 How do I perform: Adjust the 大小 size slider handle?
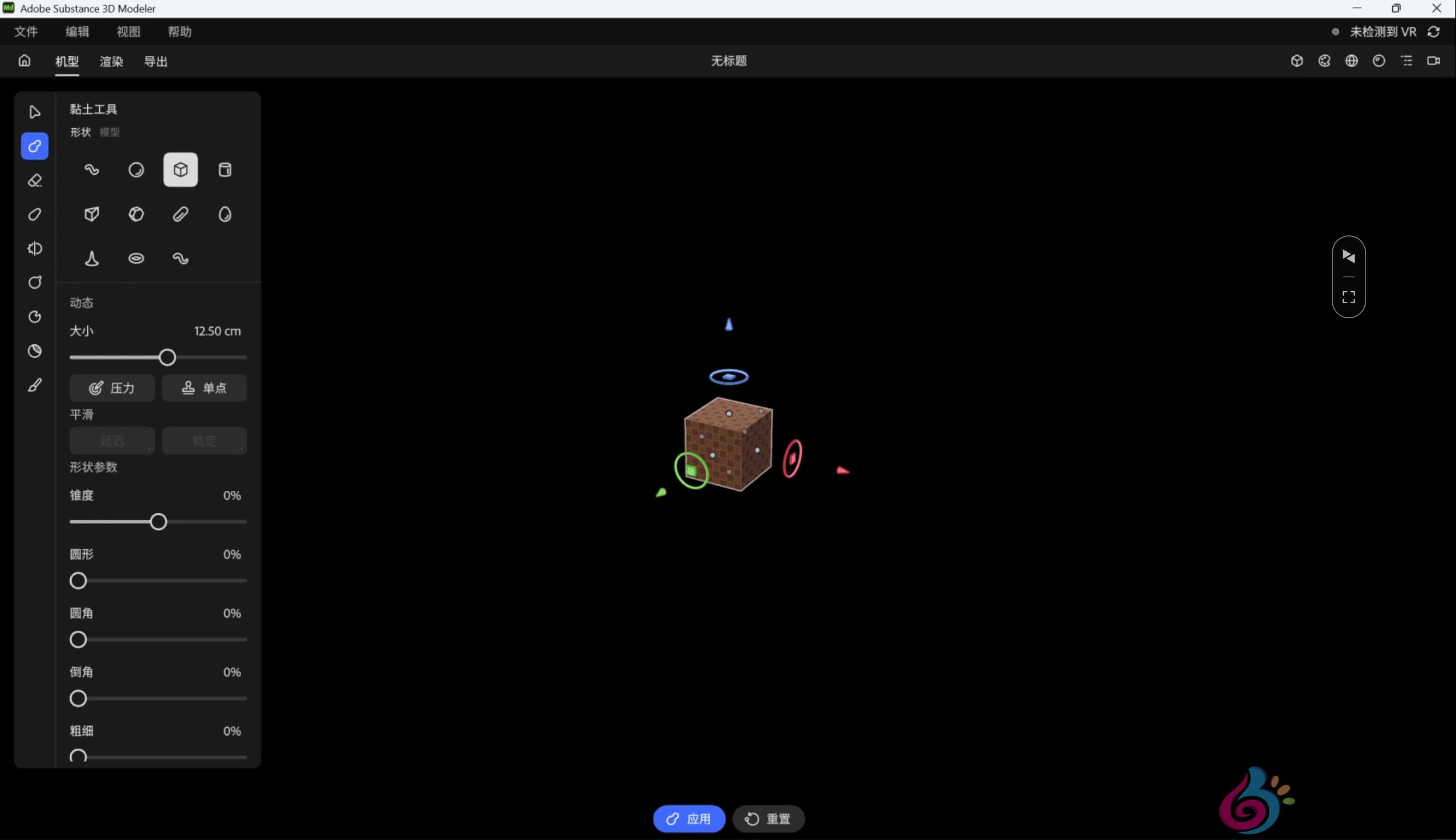167,357
